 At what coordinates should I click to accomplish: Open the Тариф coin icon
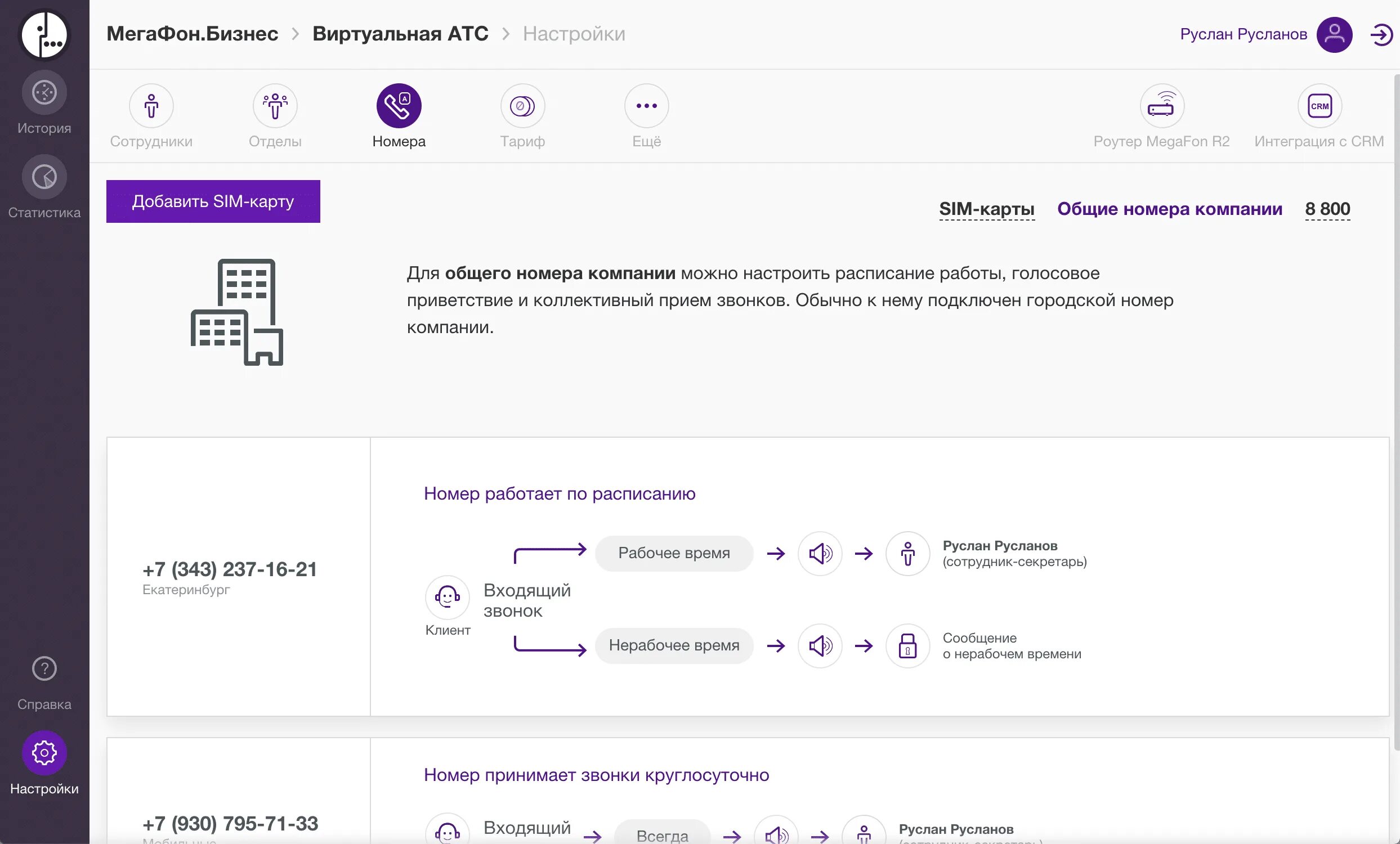coord(523,106)
